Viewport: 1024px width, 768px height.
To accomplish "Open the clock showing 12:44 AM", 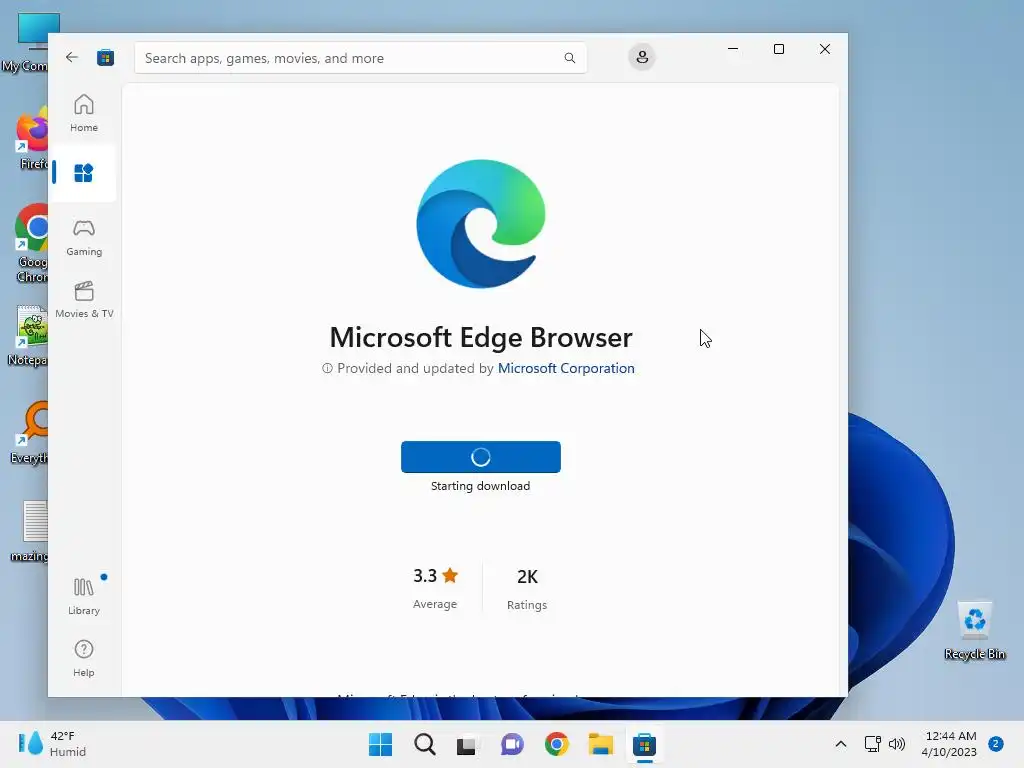I will coord(949,744).
